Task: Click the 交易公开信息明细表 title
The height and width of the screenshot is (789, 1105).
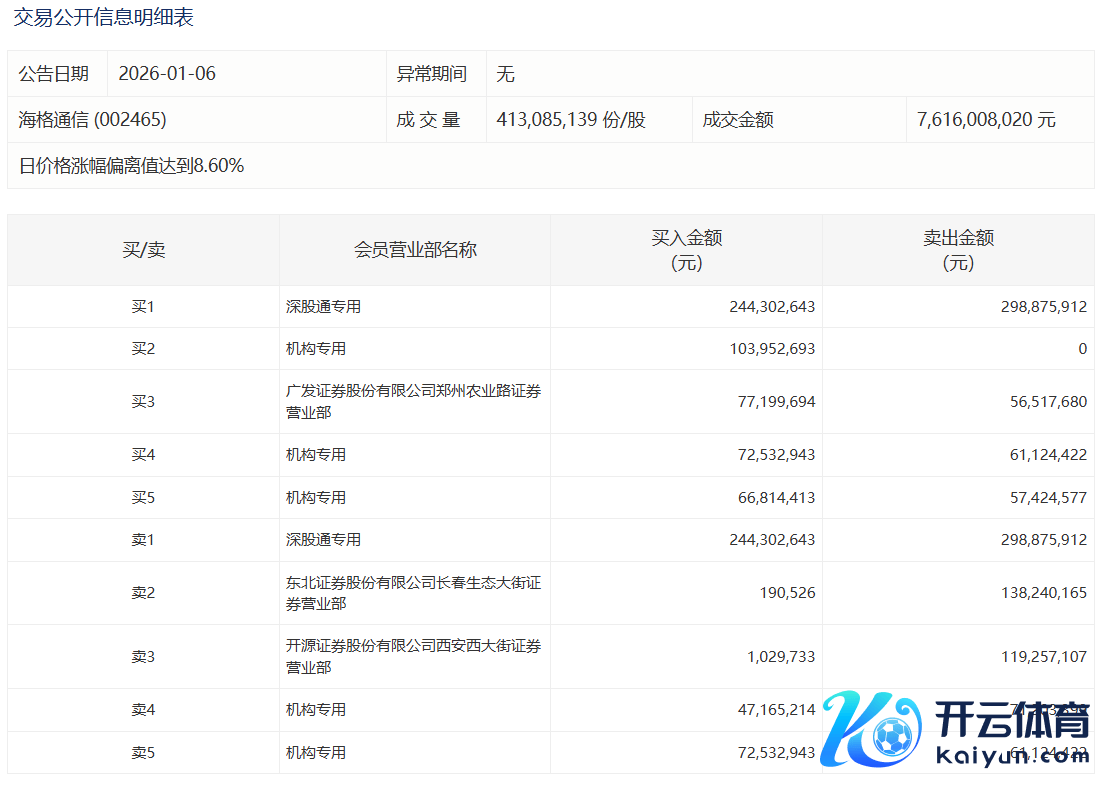Action: click(x=103, y=17)
